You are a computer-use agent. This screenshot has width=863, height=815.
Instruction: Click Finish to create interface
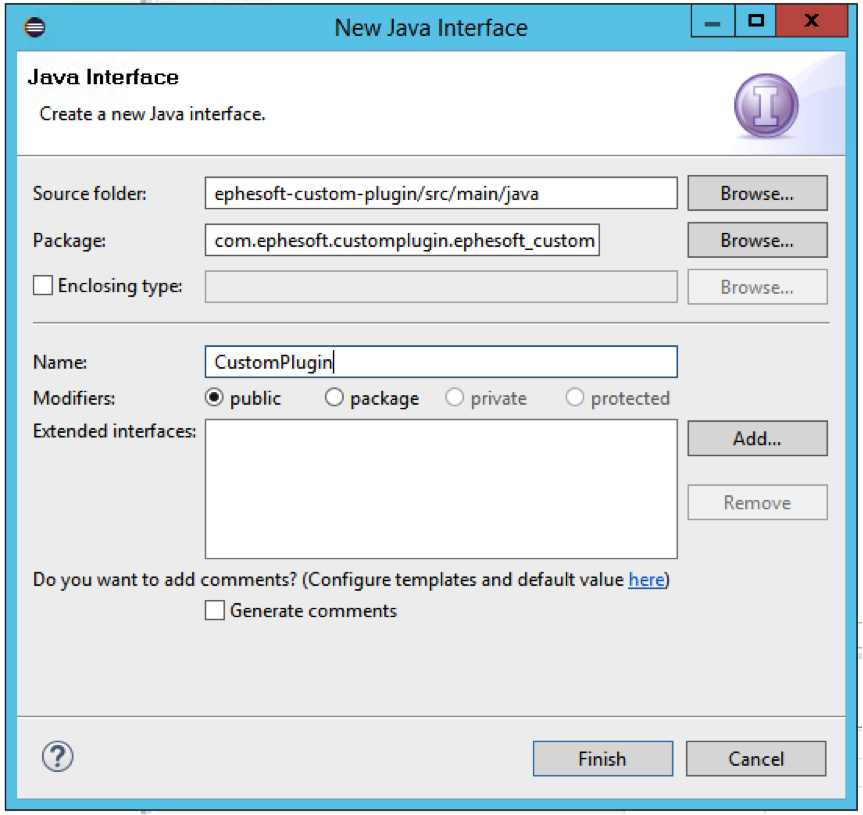tap(603, 759)
